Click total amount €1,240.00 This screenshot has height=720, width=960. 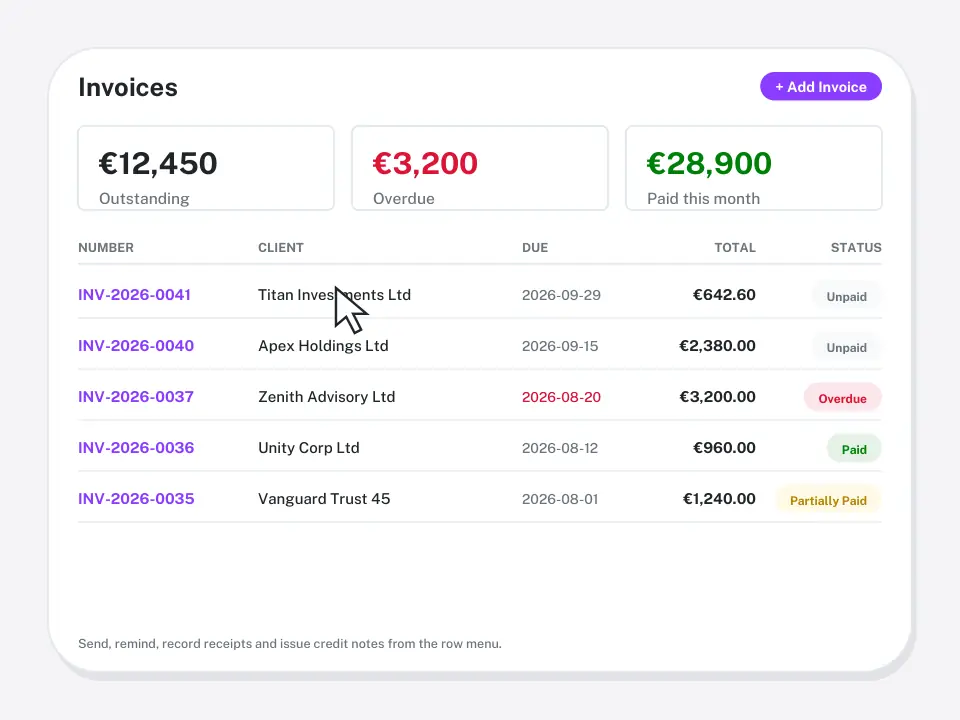coord(719,499)
